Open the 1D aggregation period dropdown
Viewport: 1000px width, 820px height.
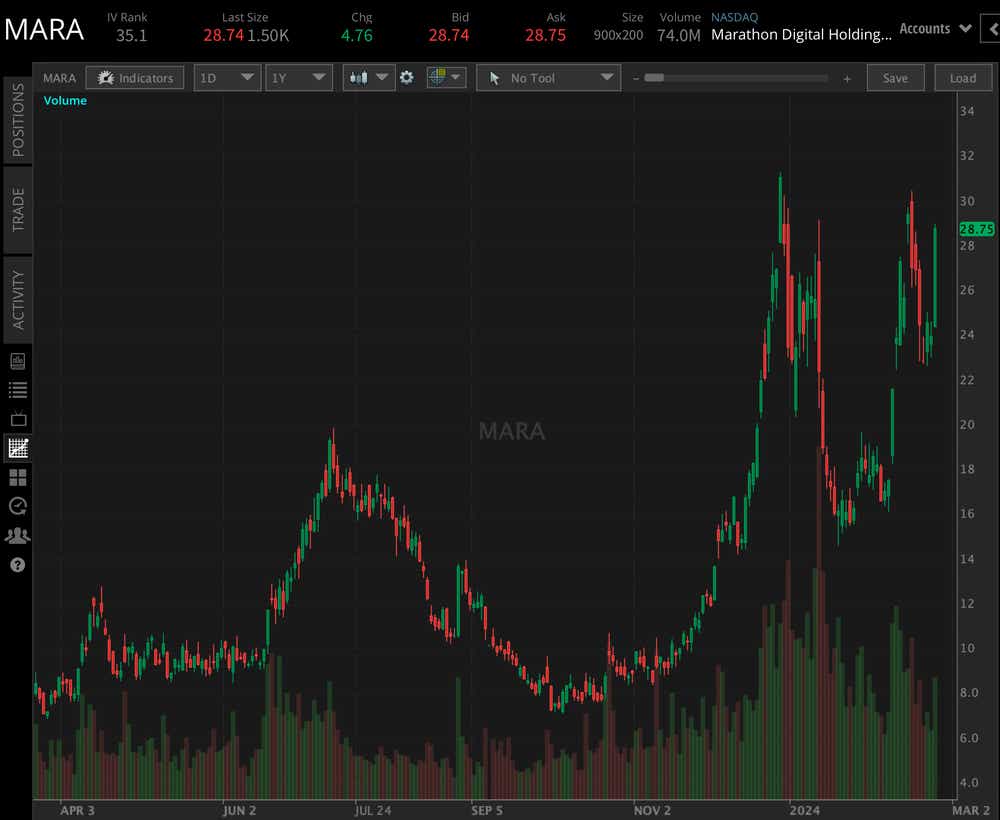227,78
